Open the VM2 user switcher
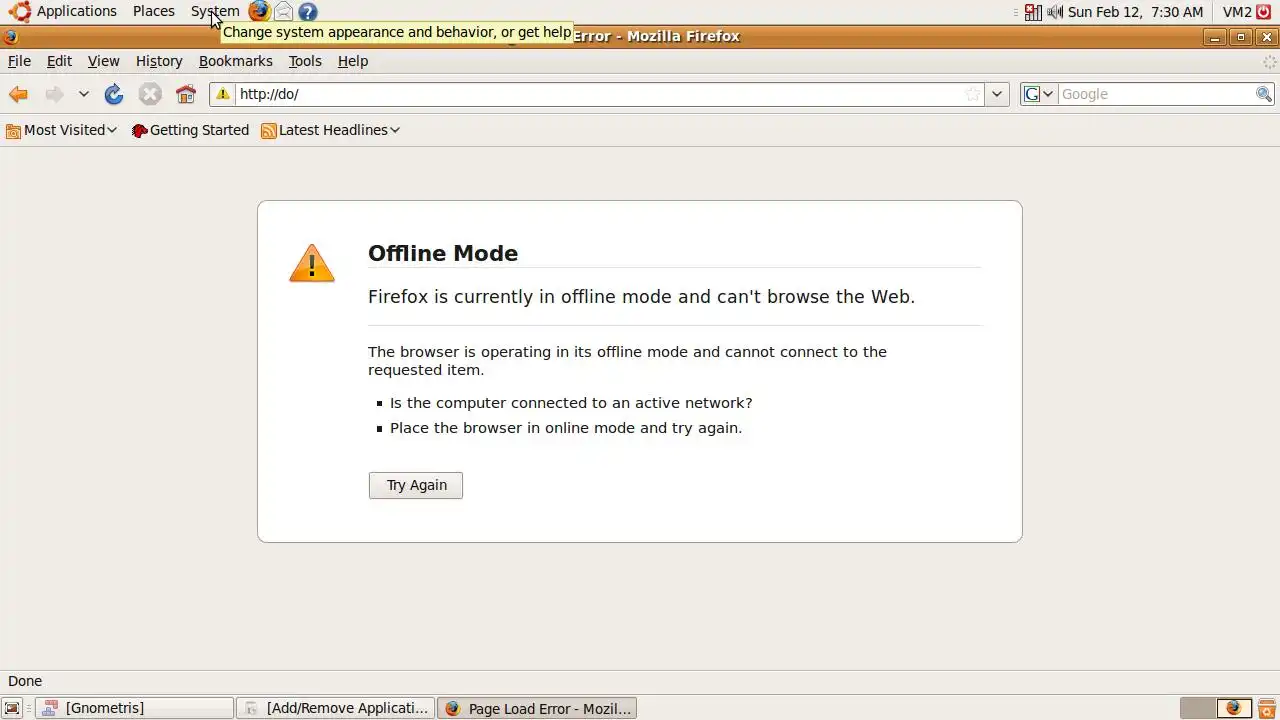 1237,12
